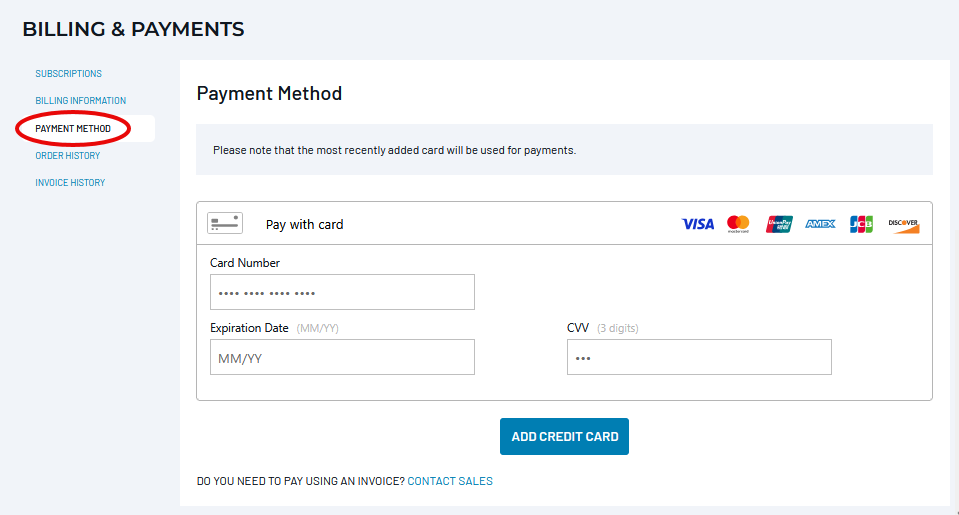Click the Mastercard logo
This screenshot has height=515, width=959.
coord(738,224)
